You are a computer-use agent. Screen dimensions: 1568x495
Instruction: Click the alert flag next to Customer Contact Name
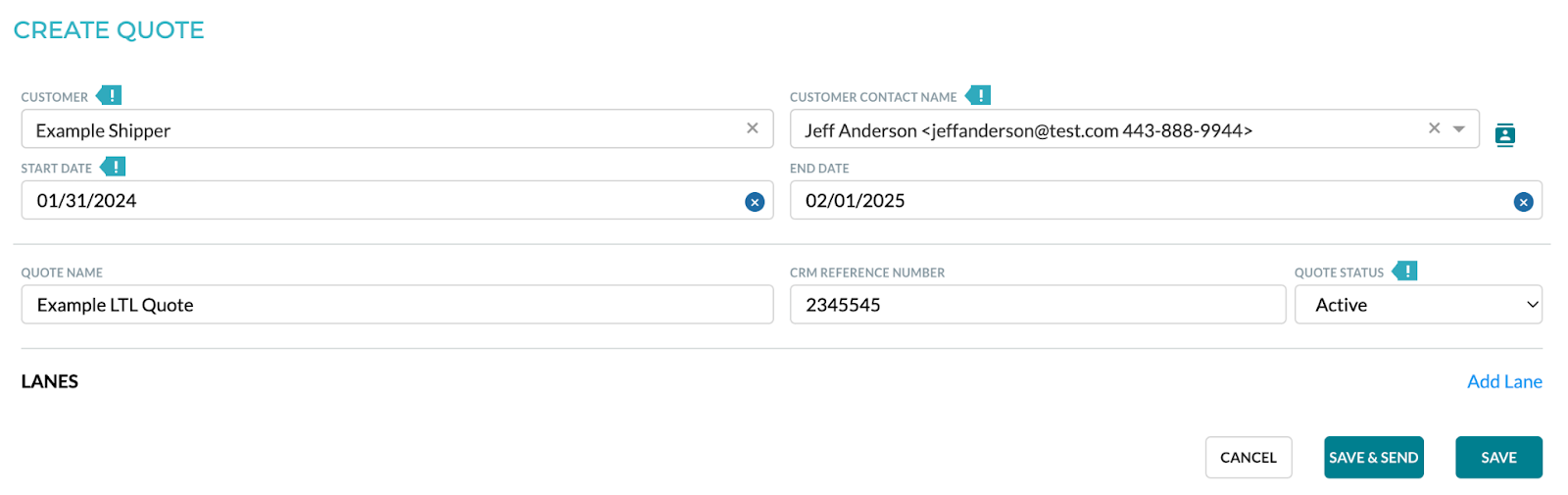coord(978,95)
